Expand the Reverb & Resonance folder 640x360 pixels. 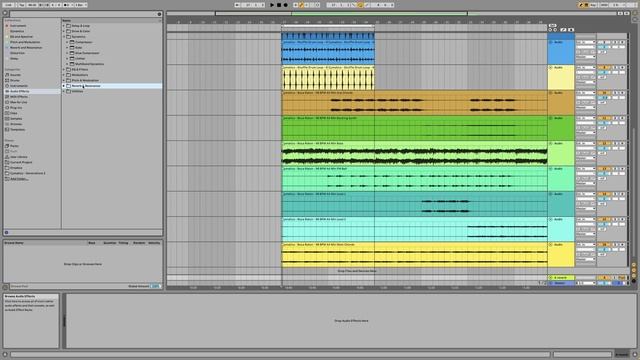pos(64,86)
